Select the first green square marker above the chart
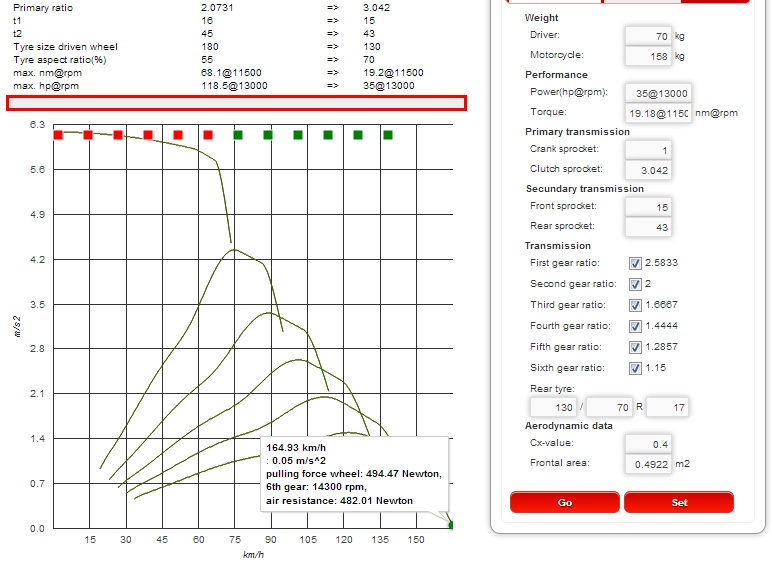The height and width of the screenshot is (565, 773). point(238,135)
